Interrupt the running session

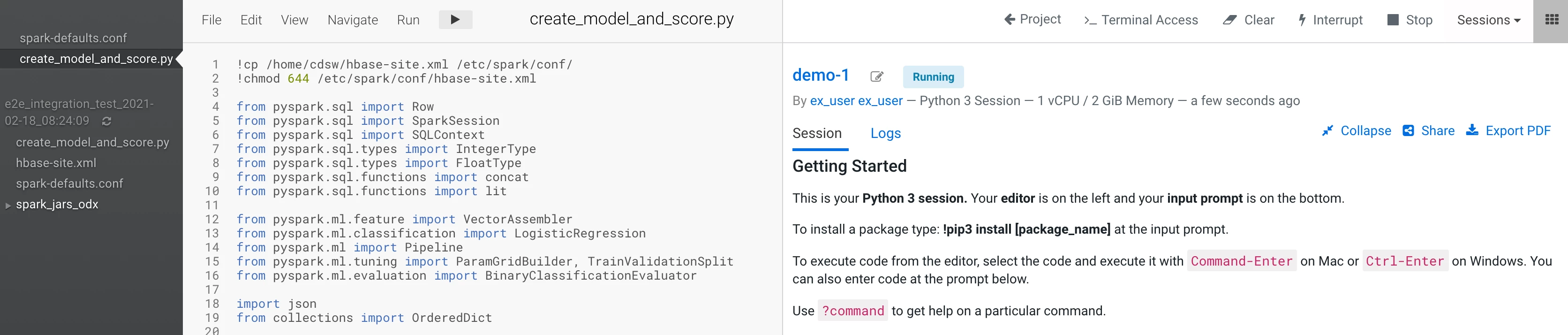coord(1331,20)
